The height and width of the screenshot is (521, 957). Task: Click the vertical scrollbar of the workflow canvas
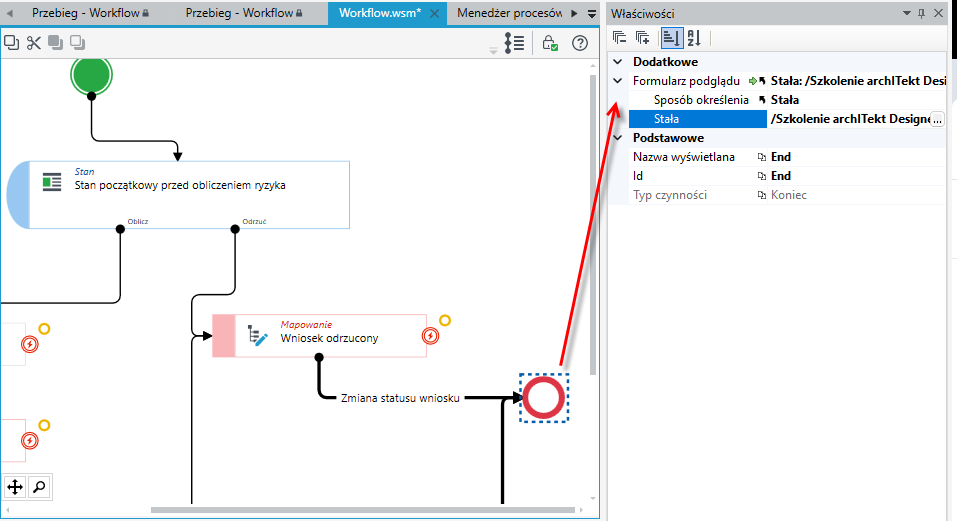[593, 225]
